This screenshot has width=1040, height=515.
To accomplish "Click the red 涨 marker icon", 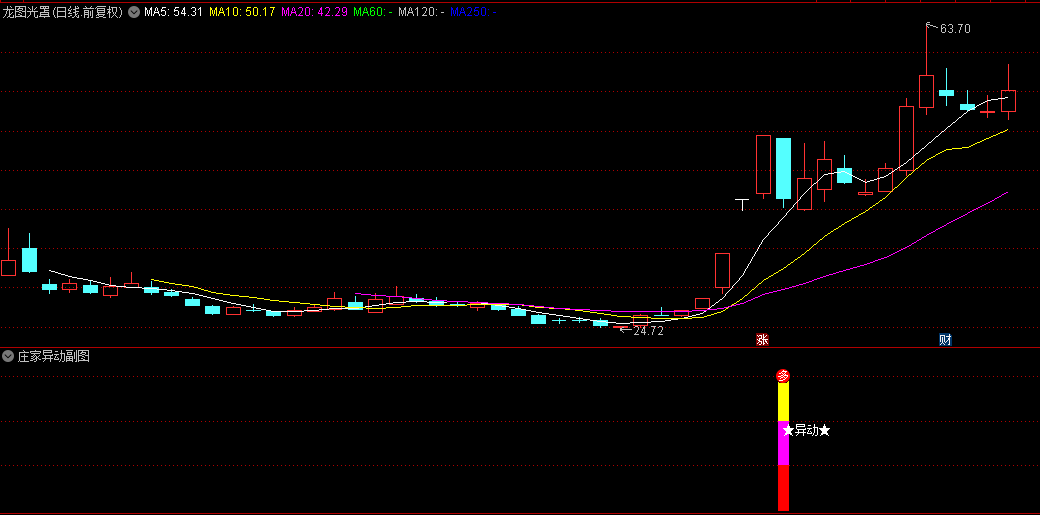I will coord(762,340).
